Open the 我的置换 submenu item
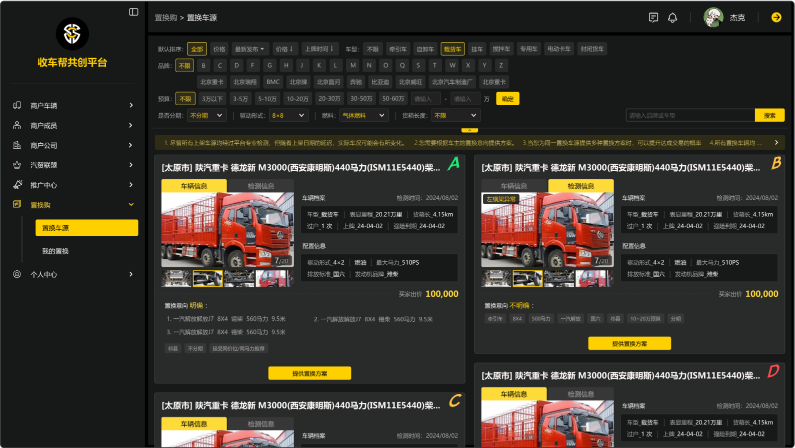The width and height of the screenshot is (795, 448). (55, 251)
